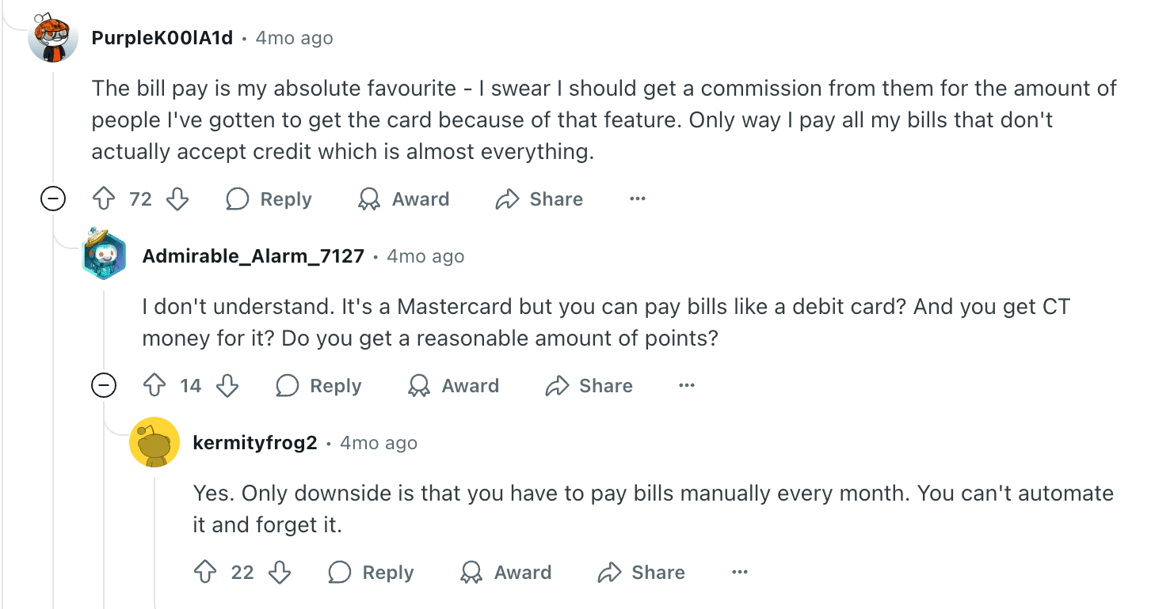Open more options on PurpleK00lA1d's comment

click(x=637, y=199)
